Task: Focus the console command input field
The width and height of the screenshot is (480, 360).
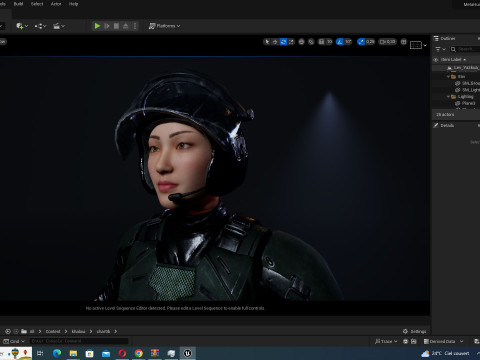Action: pyautogui.click(x=79, y=341)
